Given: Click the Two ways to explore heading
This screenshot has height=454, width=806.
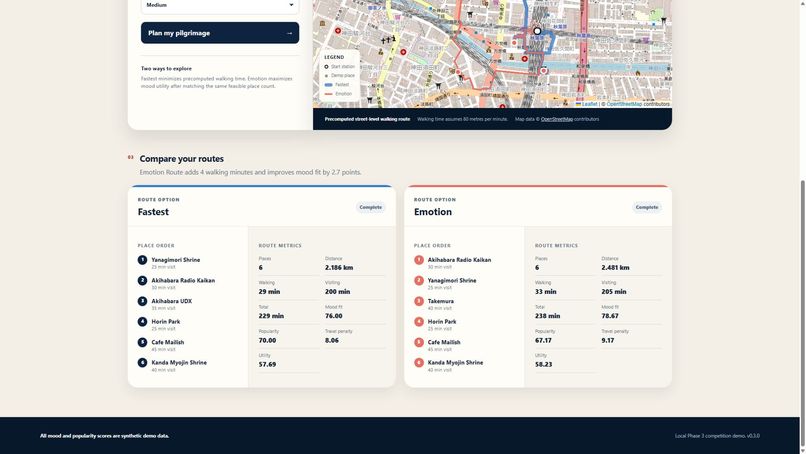Looking at the screenshot, I should click(166, 68).
